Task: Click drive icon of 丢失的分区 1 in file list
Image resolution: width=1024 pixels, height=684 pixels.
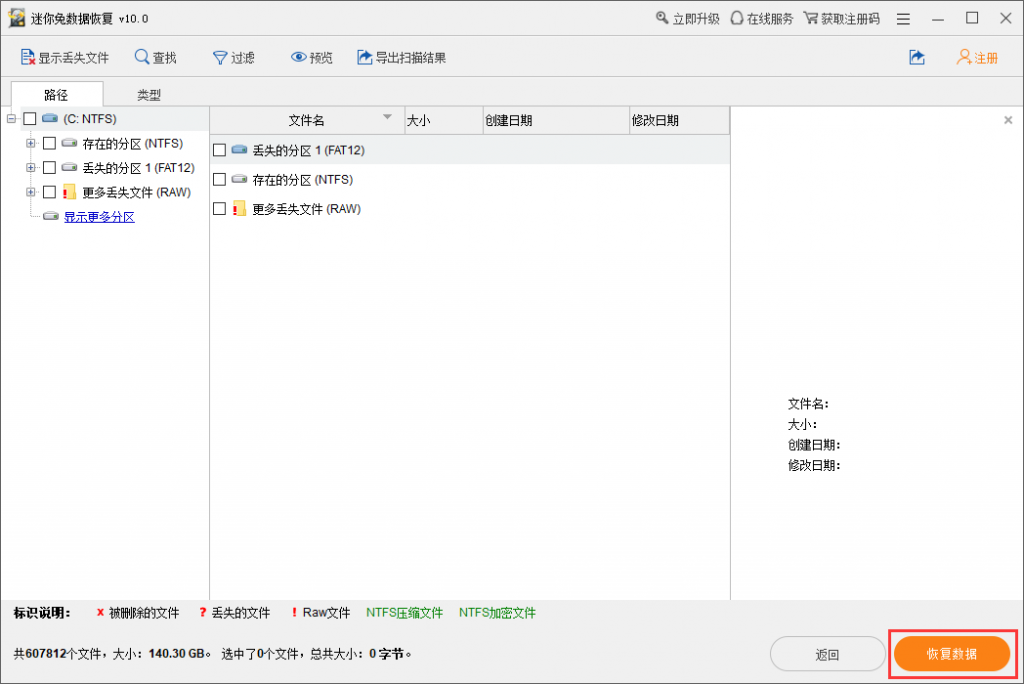Action: tap(239, 150)
